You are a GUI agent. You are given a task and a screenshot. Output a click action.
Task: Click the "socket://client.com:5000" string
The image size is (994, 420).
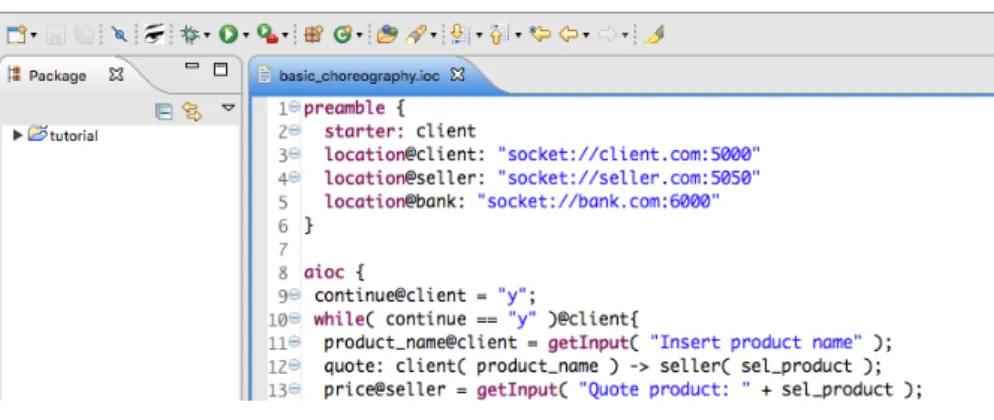[x=629, y=155]
